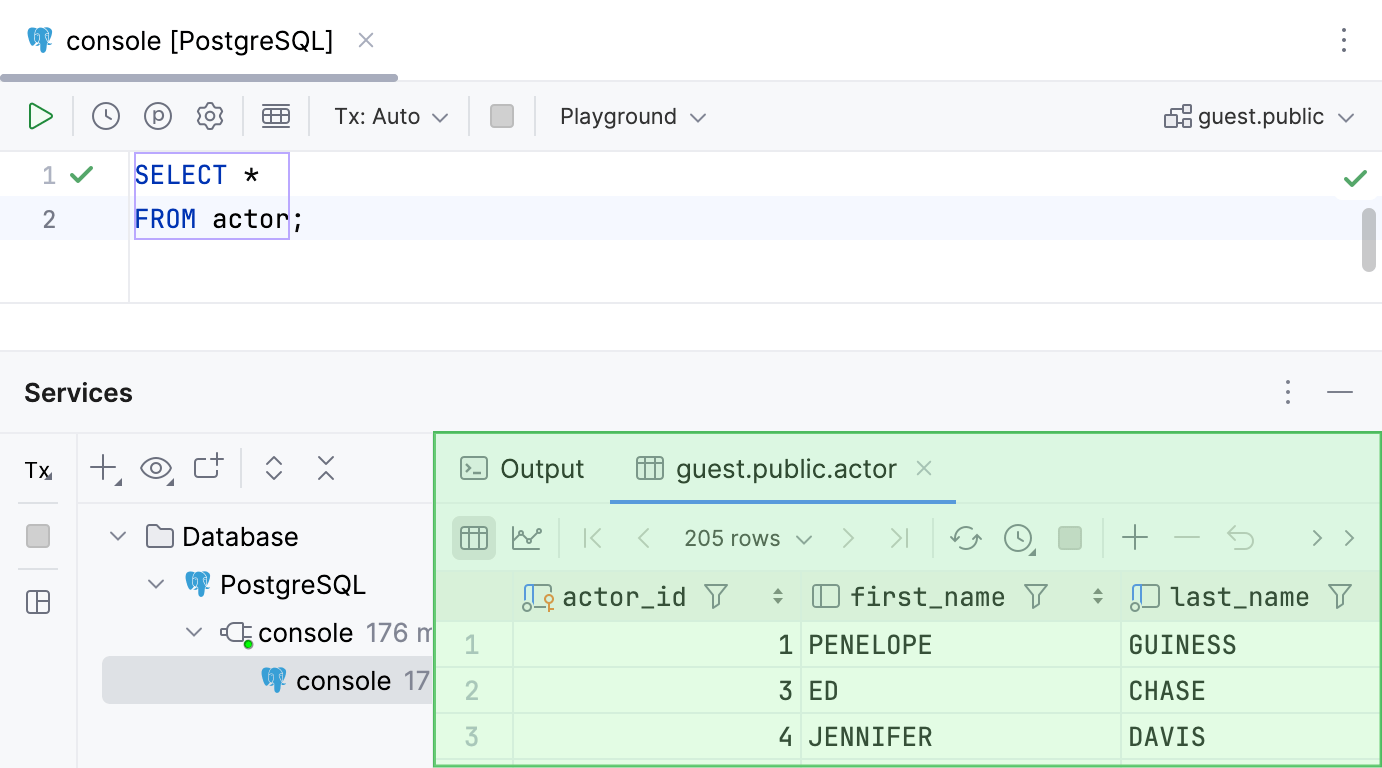Collapse the Database tree node

pyautogui.click(x=118, y=537)
